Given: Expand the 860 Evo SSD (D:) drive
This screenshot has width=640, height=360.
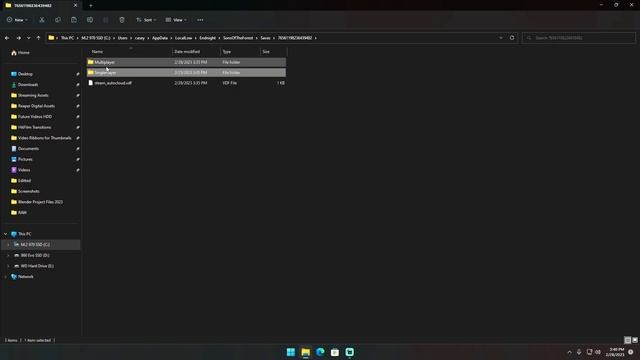Looking at the screenshot, I should pyautogui.click(x=8, y=255).
